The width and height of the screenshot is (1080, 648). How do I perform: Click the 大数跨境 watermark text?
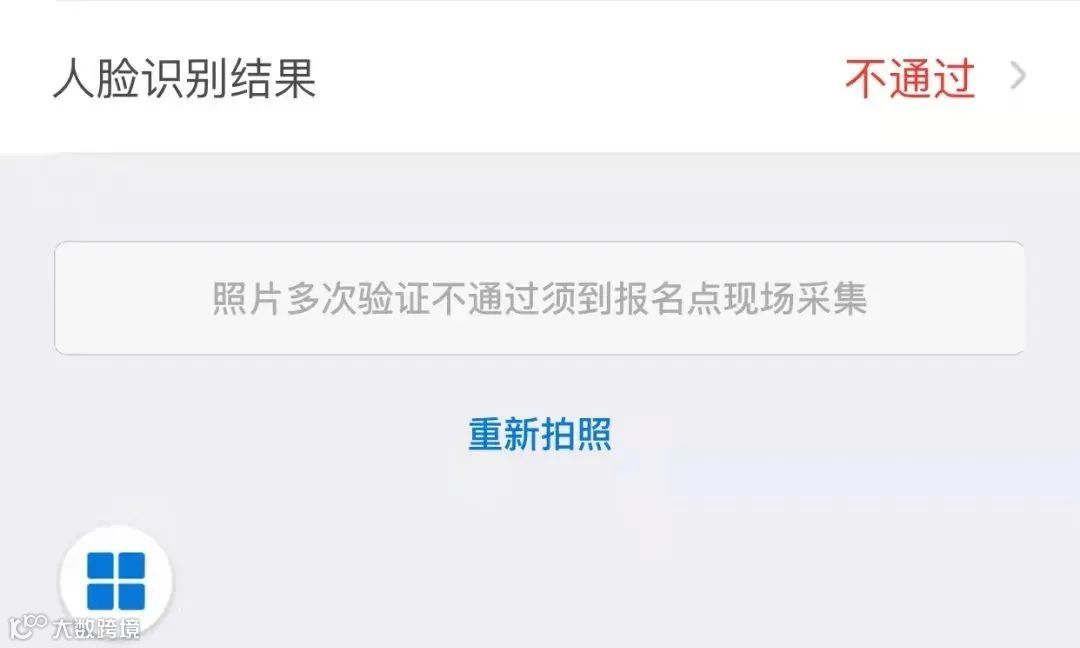tap(96, 628)
